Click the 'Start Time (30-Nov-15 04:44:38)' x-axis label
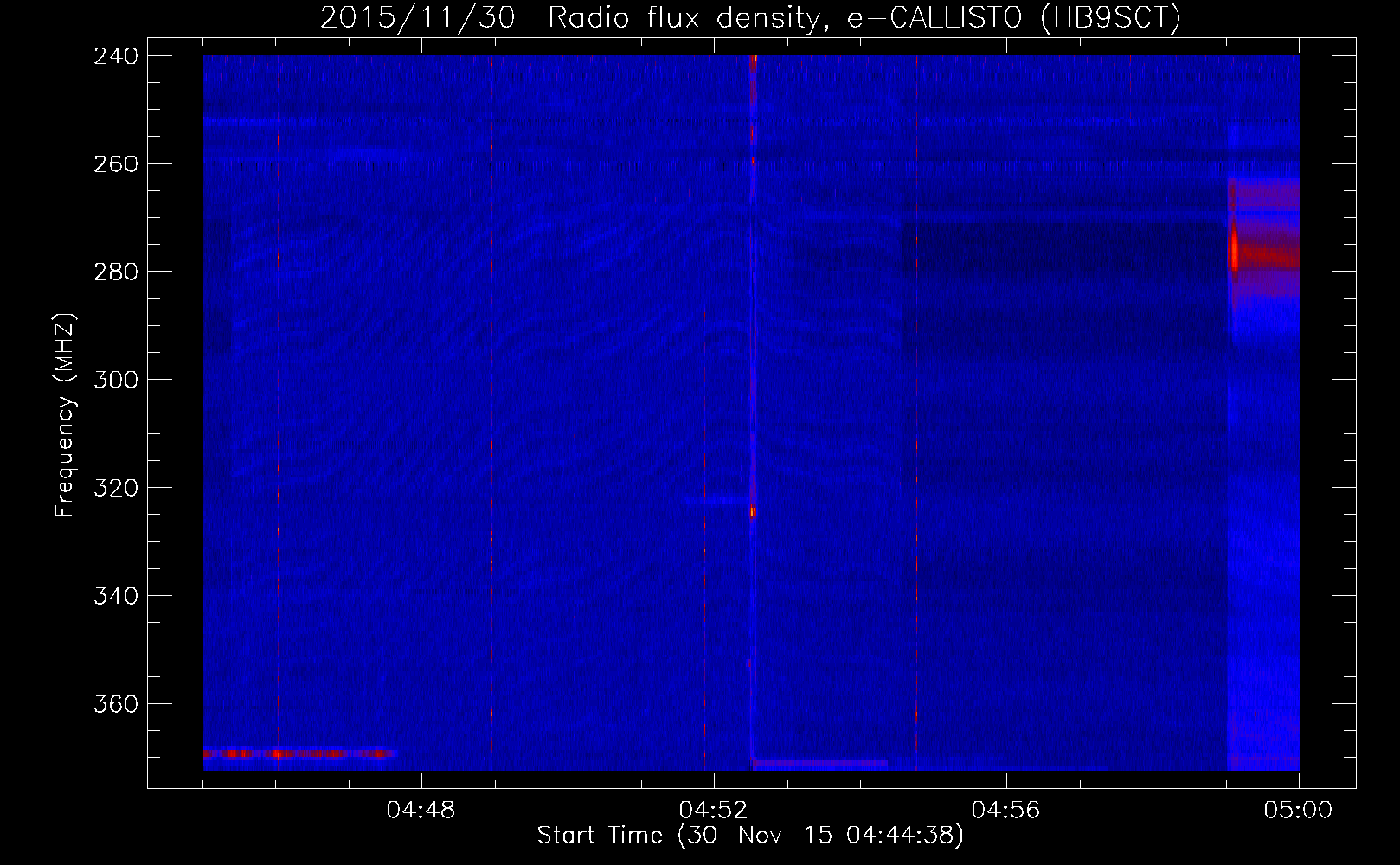 [750, 836]
